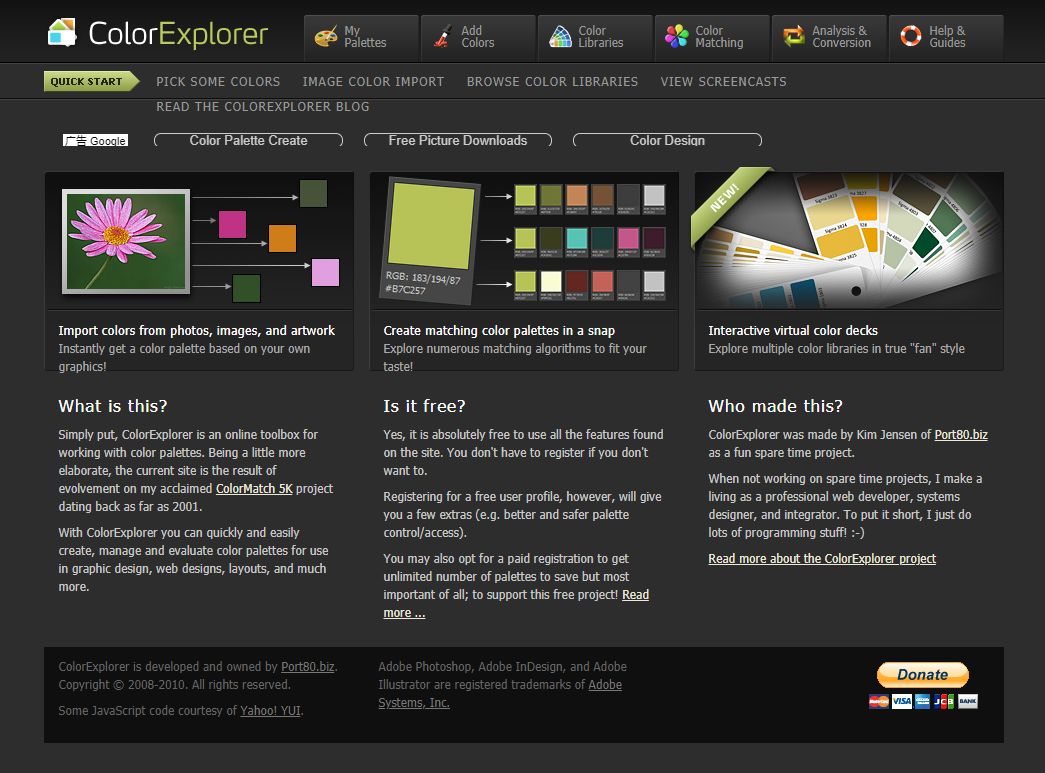Open View Screencasts link
Screen dimensions: 1045x773
point(723,81)
